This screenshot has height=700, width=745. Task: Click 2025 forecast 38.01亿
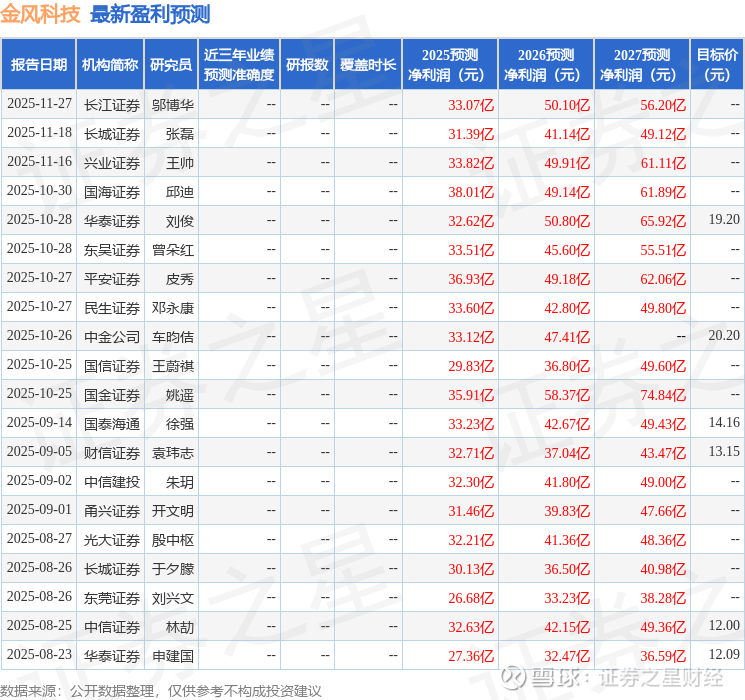[x=471, y=192]
